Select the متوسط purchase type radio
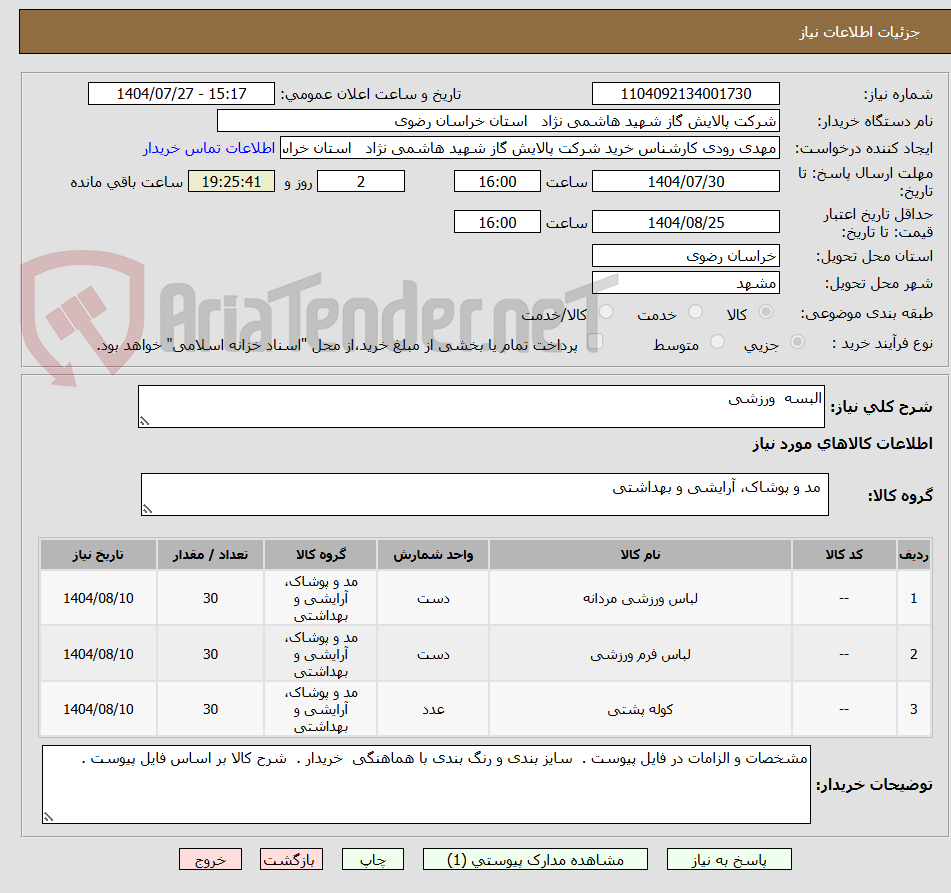The width and height of the screenshot is (951, 893). [717, 342]
